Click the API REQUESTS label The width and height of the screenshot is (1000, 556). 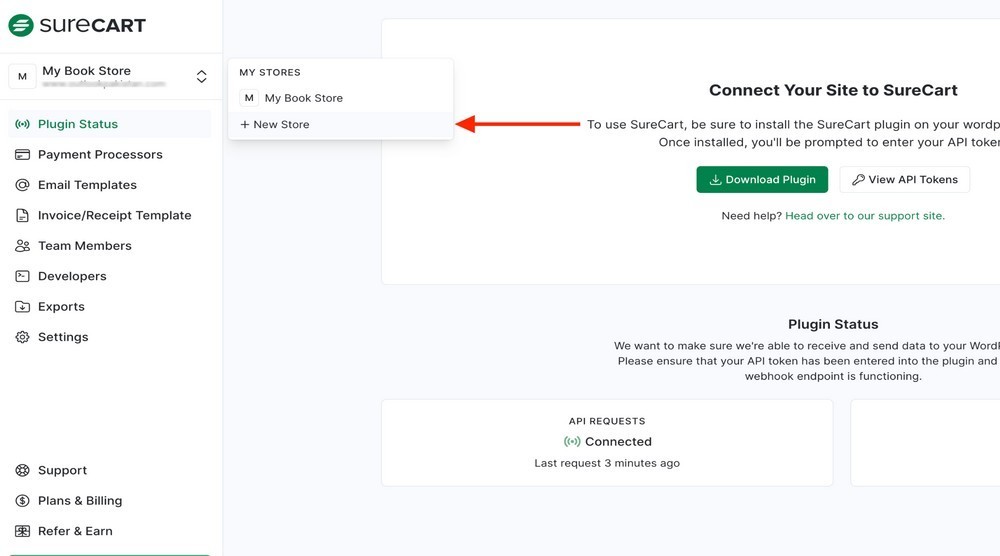[607, 421]
